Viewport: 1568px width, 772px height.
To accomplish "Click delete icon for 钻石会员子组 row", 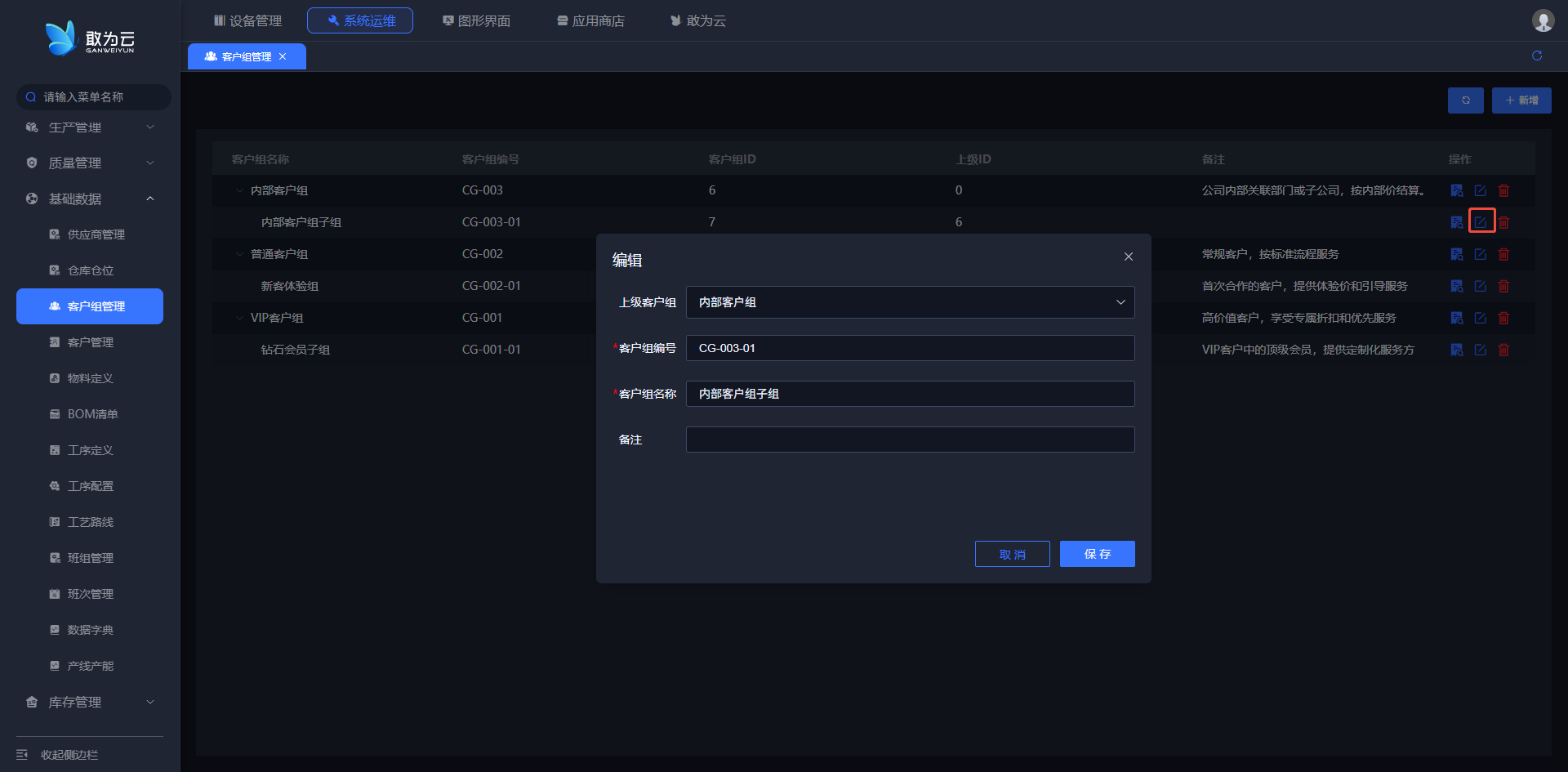I will click(x=1503, y=350).
